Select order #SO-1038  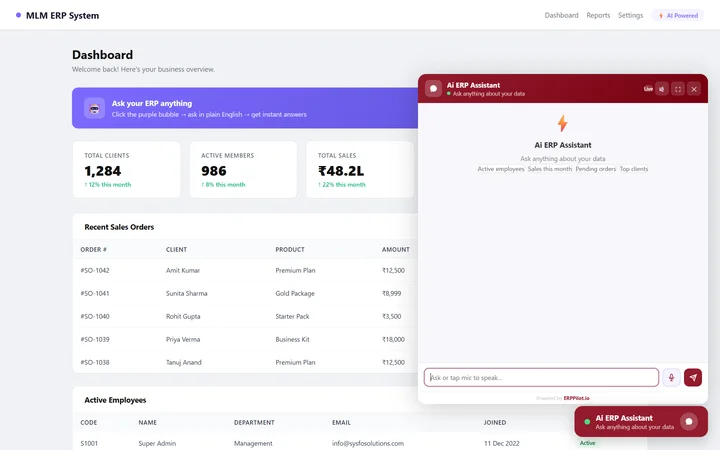[95, 362]
